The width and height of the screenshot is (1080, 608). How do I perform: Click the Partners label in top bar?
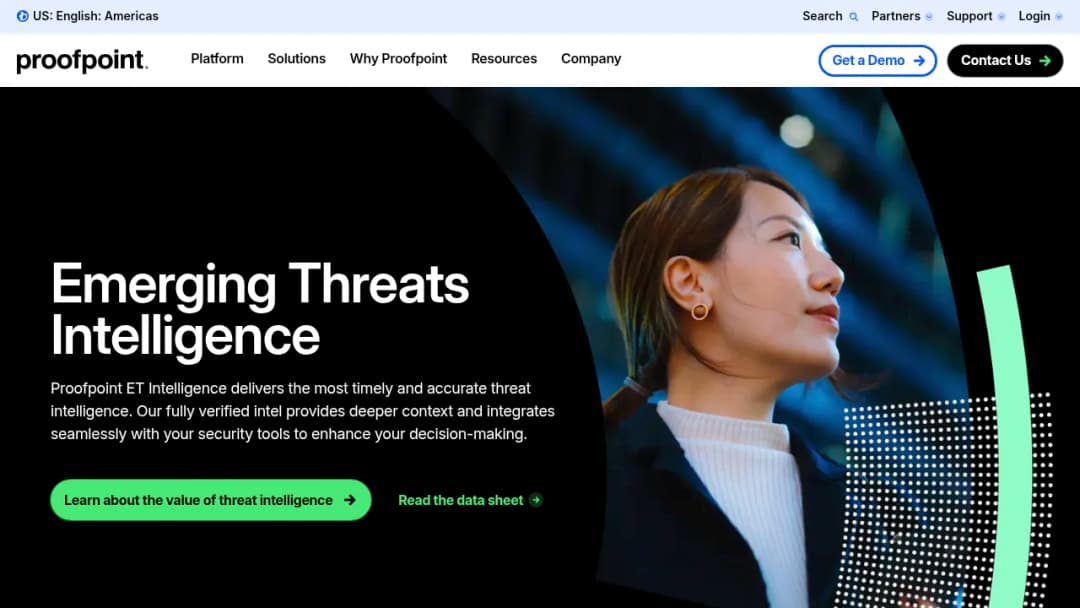pos(895,16)
